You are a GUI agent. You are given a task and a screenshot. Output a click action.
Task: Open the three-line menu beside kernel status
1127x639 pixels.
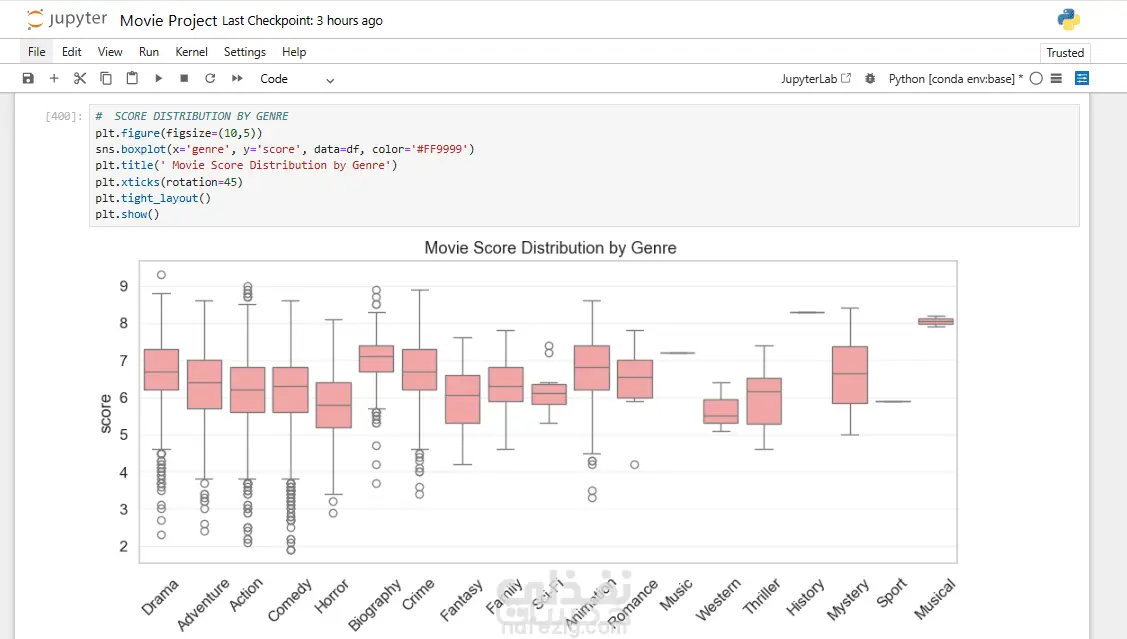coord(1057,78)
